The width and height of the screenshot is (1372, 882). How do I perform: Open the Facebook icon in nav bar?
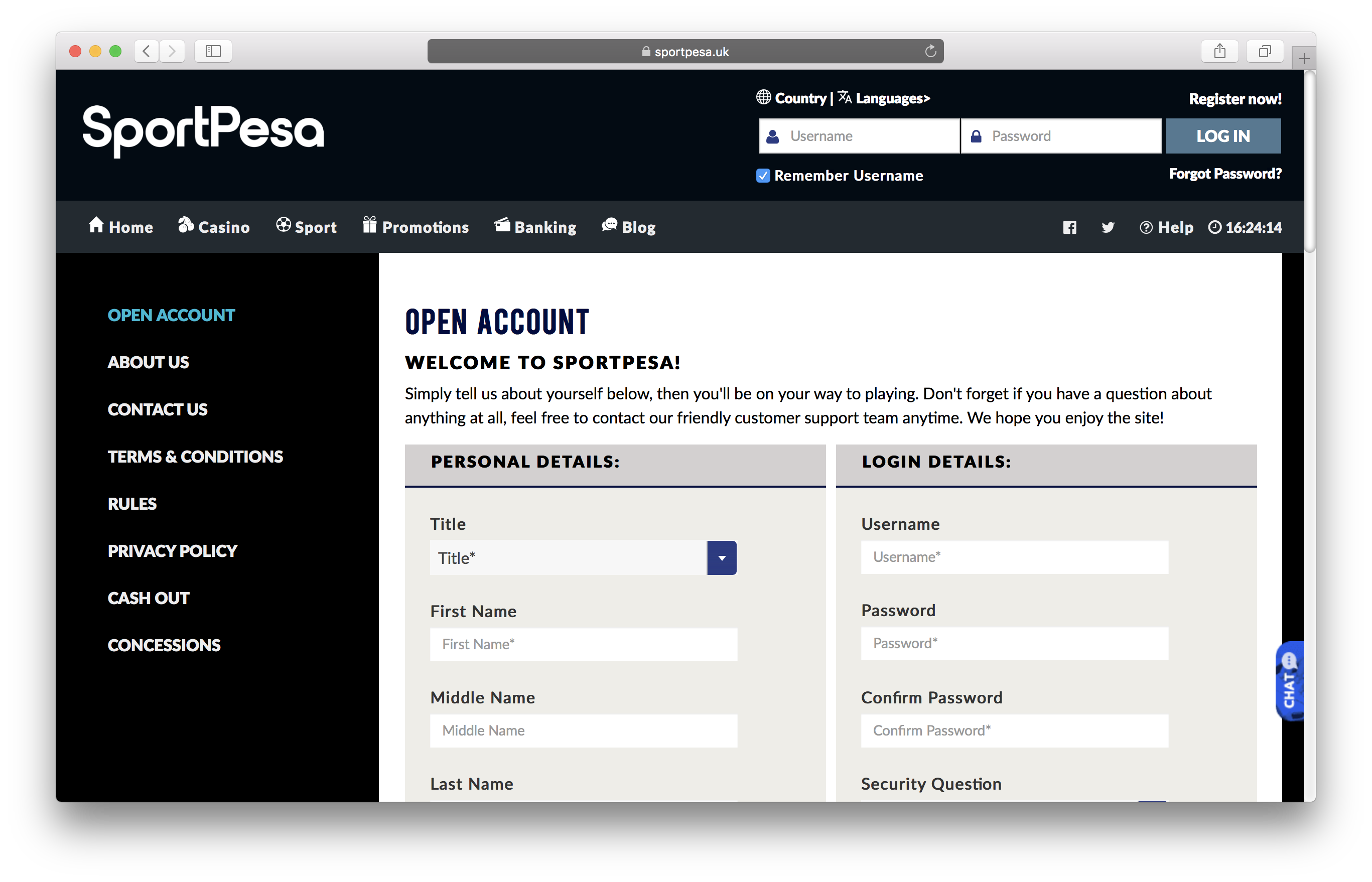(x=1069, y=227)
